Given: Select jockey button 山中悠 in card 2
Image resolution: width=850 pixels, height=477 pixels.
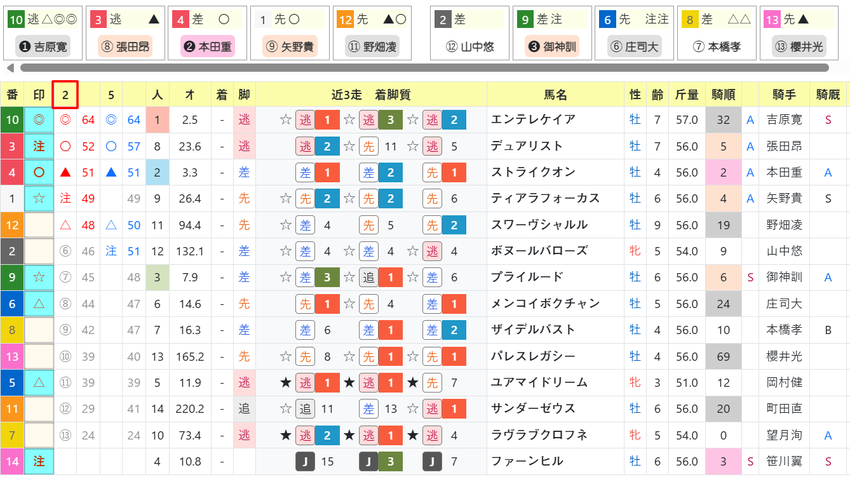Looking at the screenshot, I should [470, 47].
